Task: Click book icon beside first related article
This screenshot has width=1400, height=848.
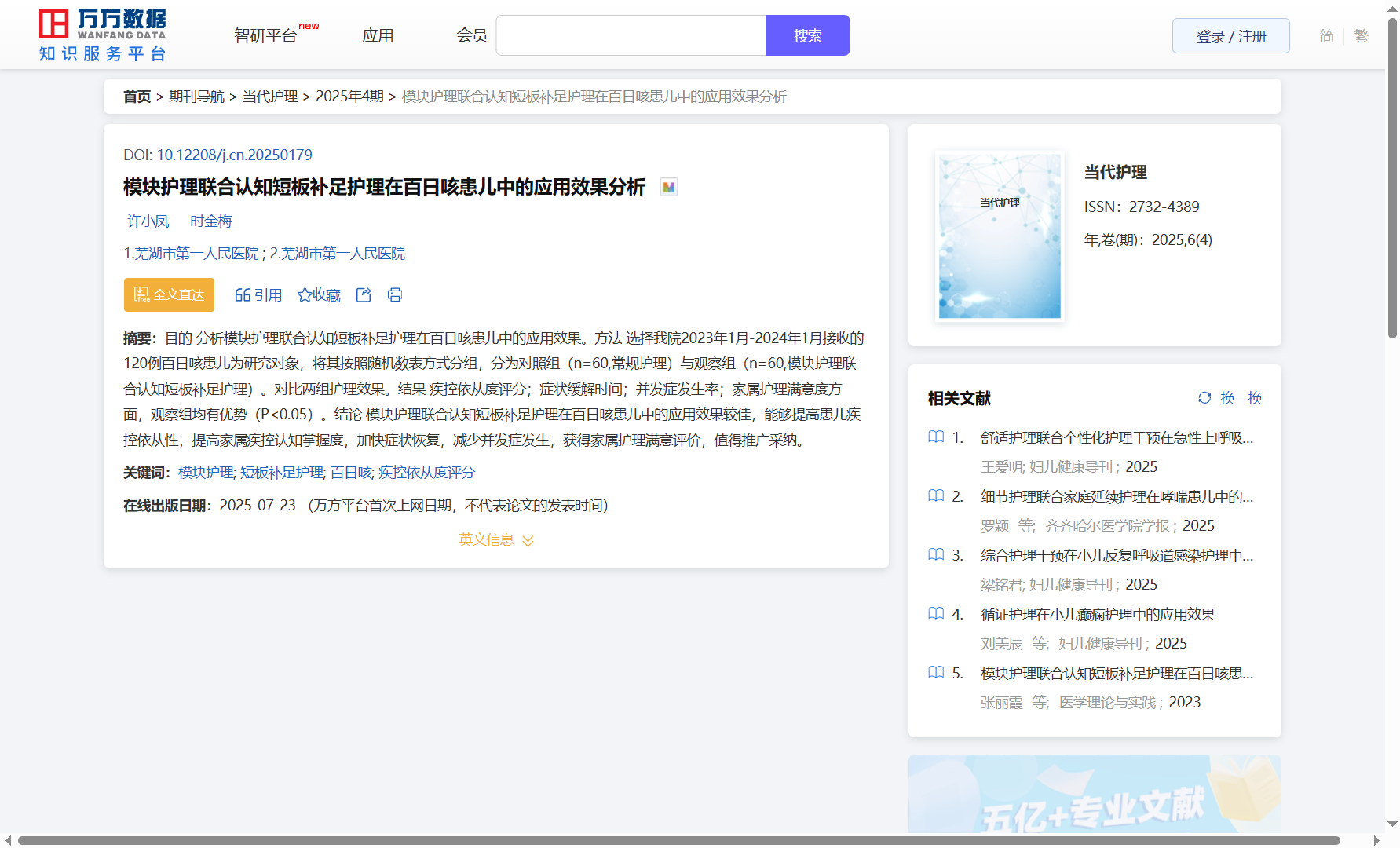Action: [x=936, y=437]
